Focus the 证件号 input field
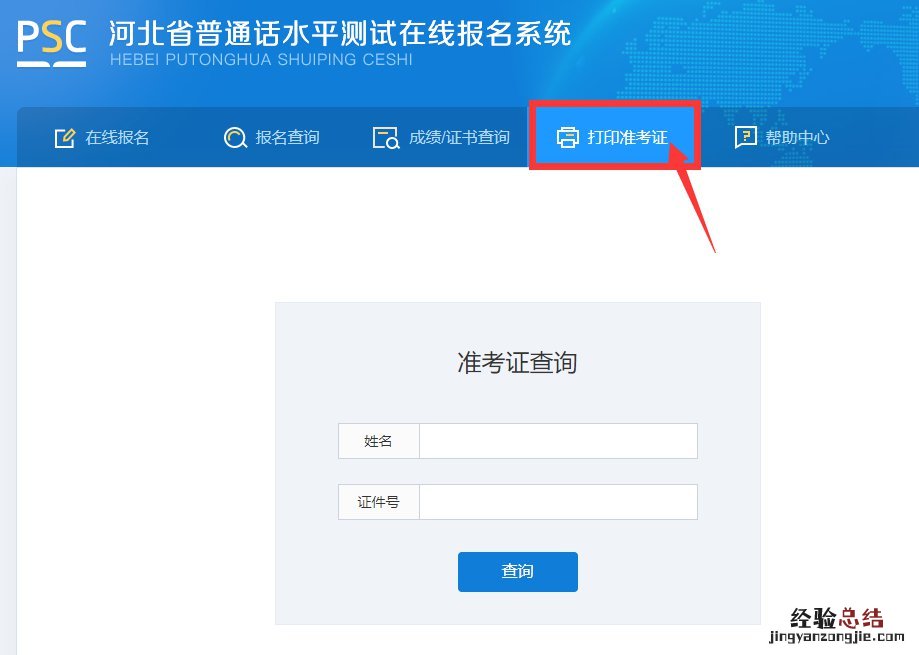The width and height of the screenshot is (919, 655). (x=558, y=502)
